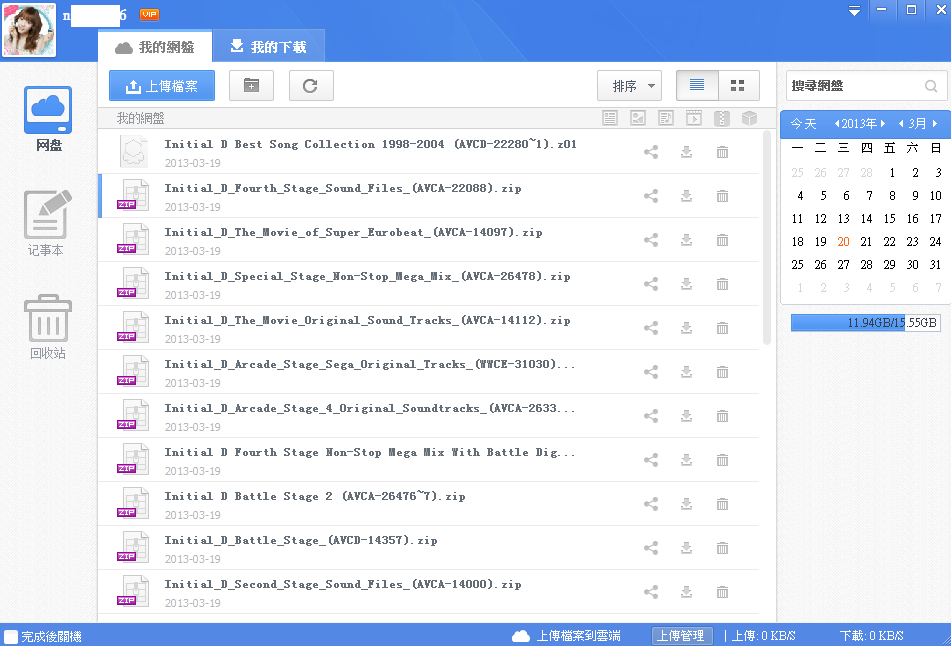Screen dimensions: 951x646
Task: Select Initial_D_Second_Stage_Sound_Files zip name
Action: click(343, 585)
